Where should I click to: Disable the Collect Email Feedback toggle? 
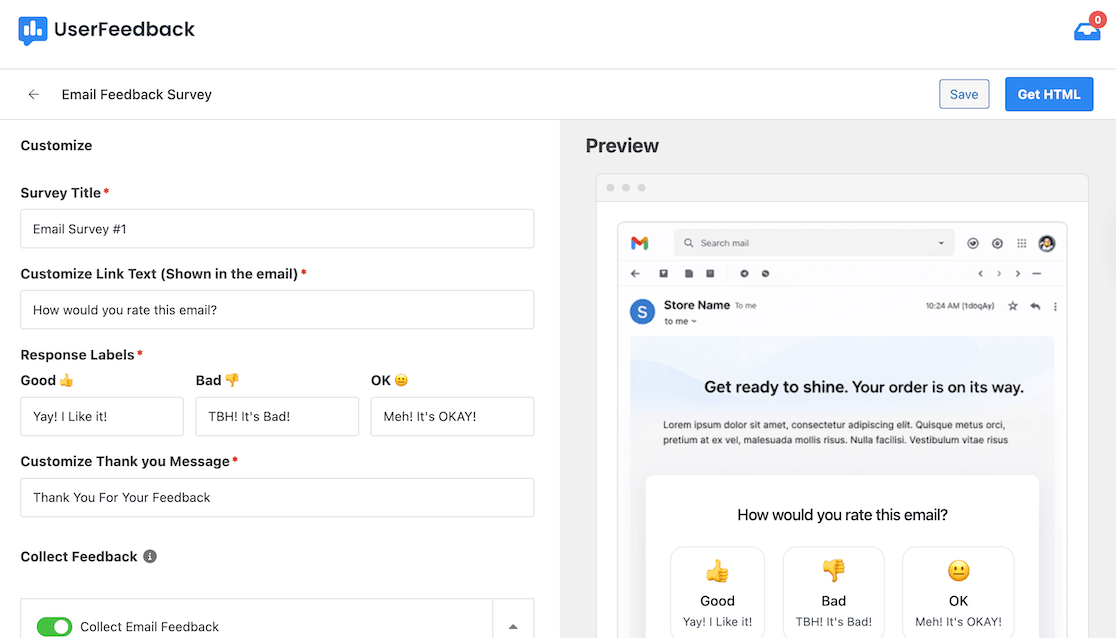tap(54, 627)
